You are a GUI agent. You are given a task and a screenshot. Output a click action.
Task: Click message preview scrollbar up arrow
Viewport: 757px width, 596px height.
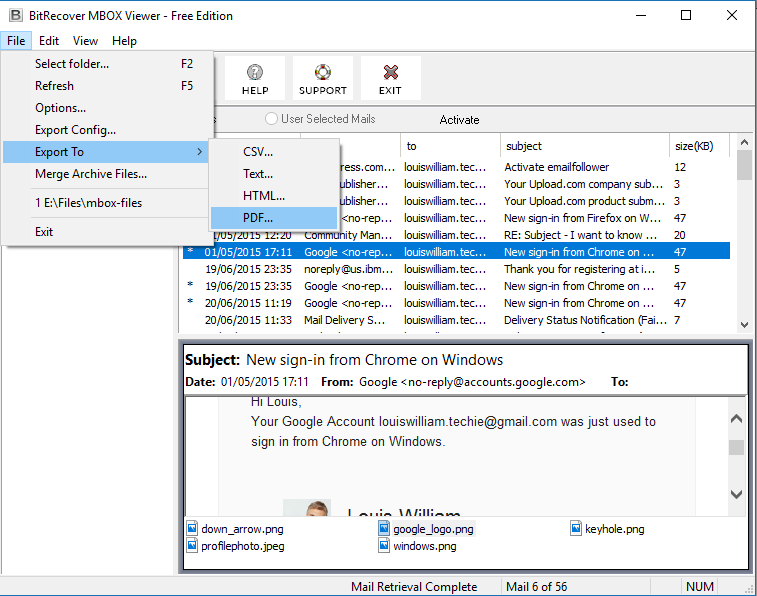click(736, 418)
